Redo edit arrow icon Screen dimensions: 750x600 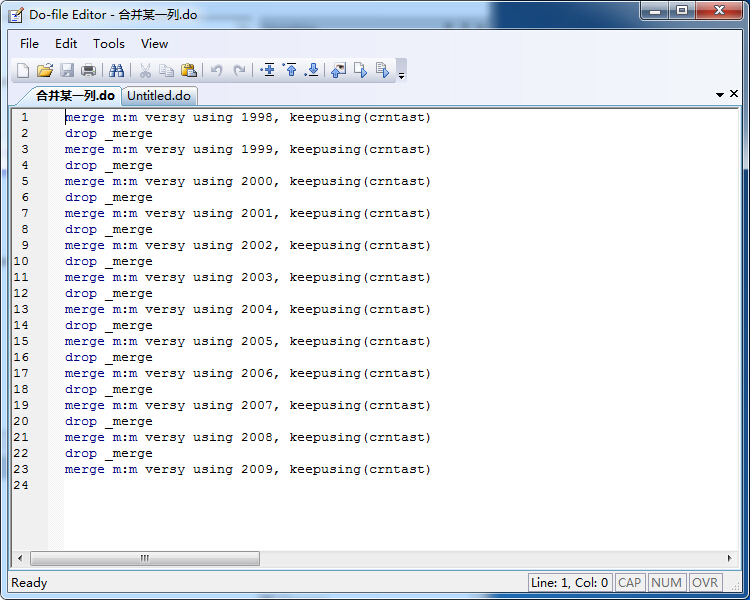239,70
